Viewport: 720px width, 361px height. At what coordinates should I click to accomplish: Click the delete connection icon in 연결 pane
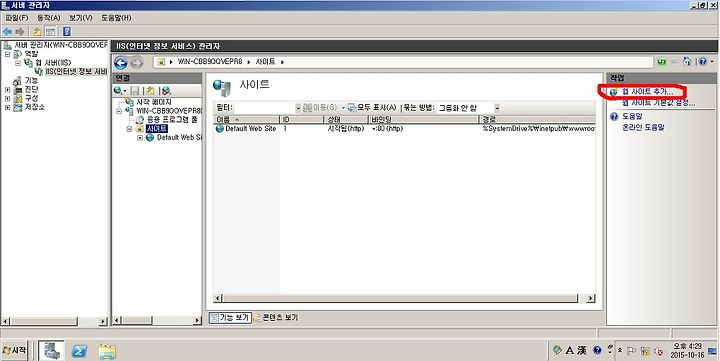point(166,91)
